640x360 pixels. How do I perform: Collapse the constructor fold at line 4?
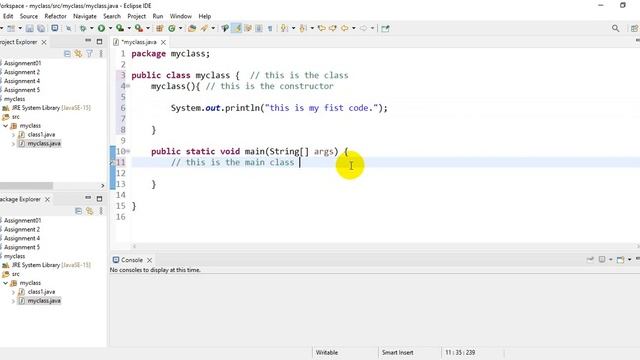point(128,86)
